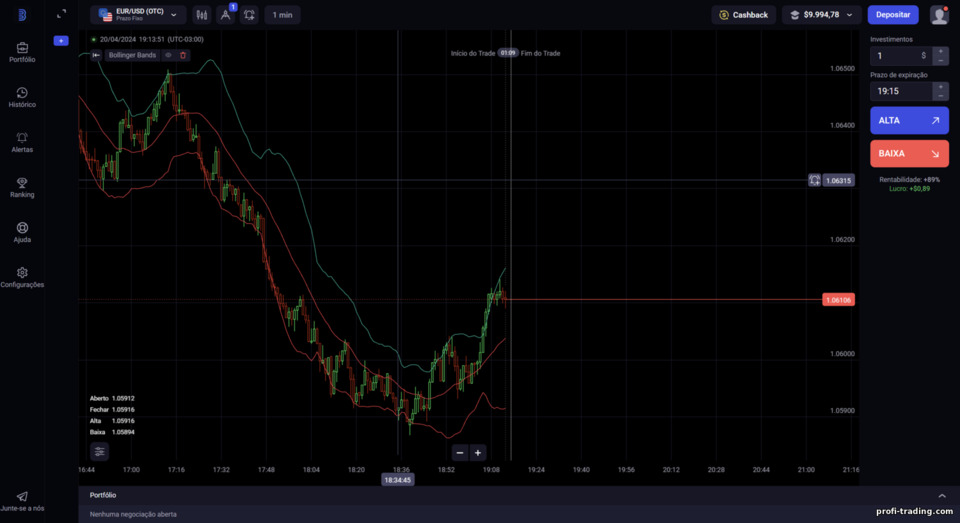
Task: Open the Histórico sidebar icon
Action: [x=22, y=93]
